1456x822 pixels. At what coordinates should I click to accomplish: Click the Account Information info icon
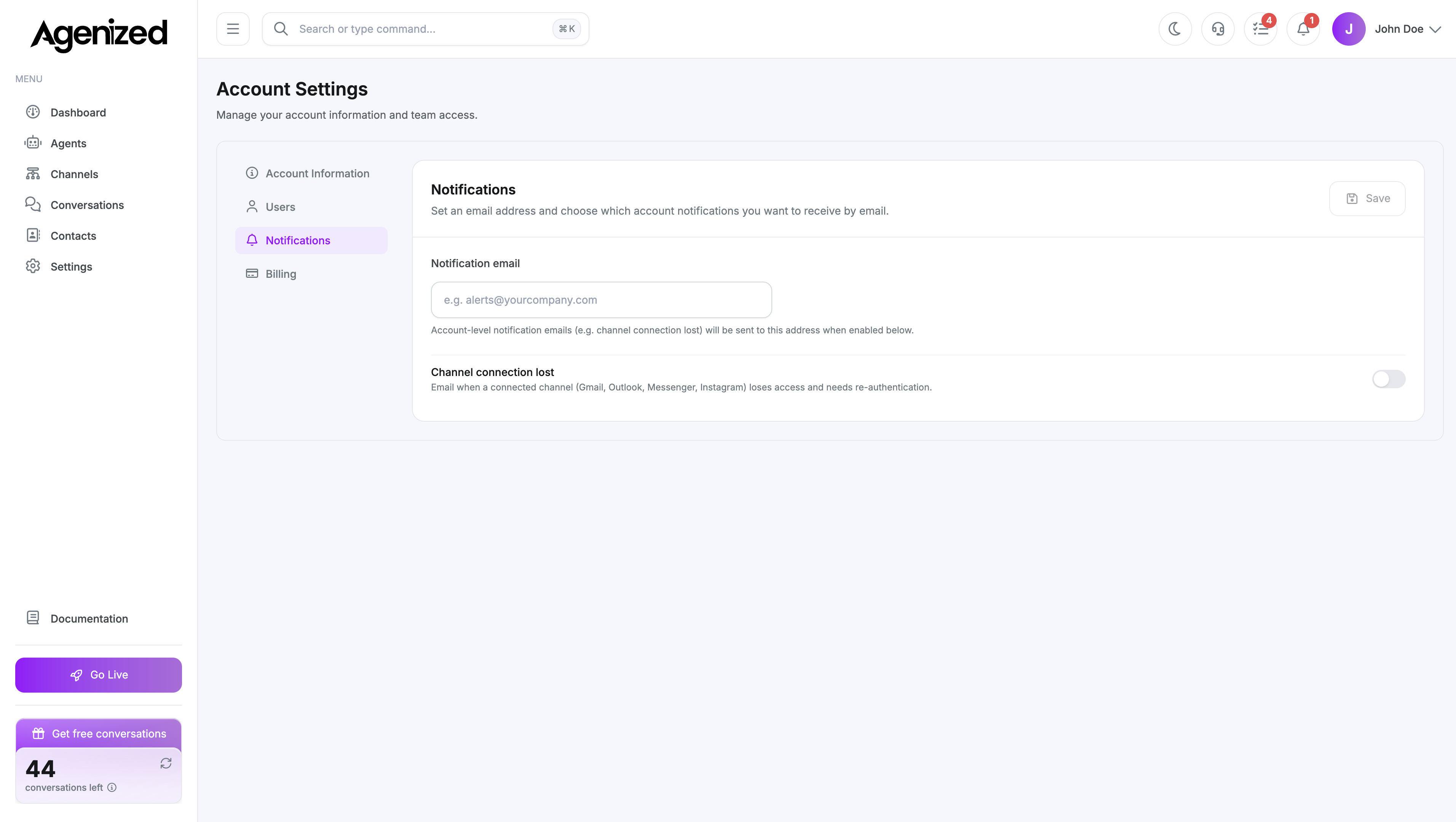click(252, 173)
